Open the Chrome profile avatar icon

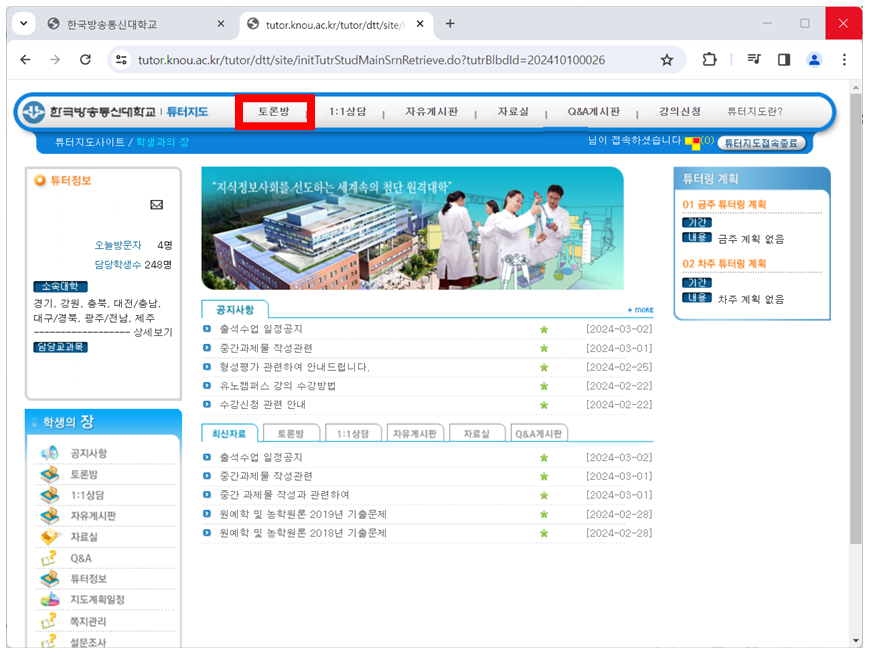click(814, 59)
